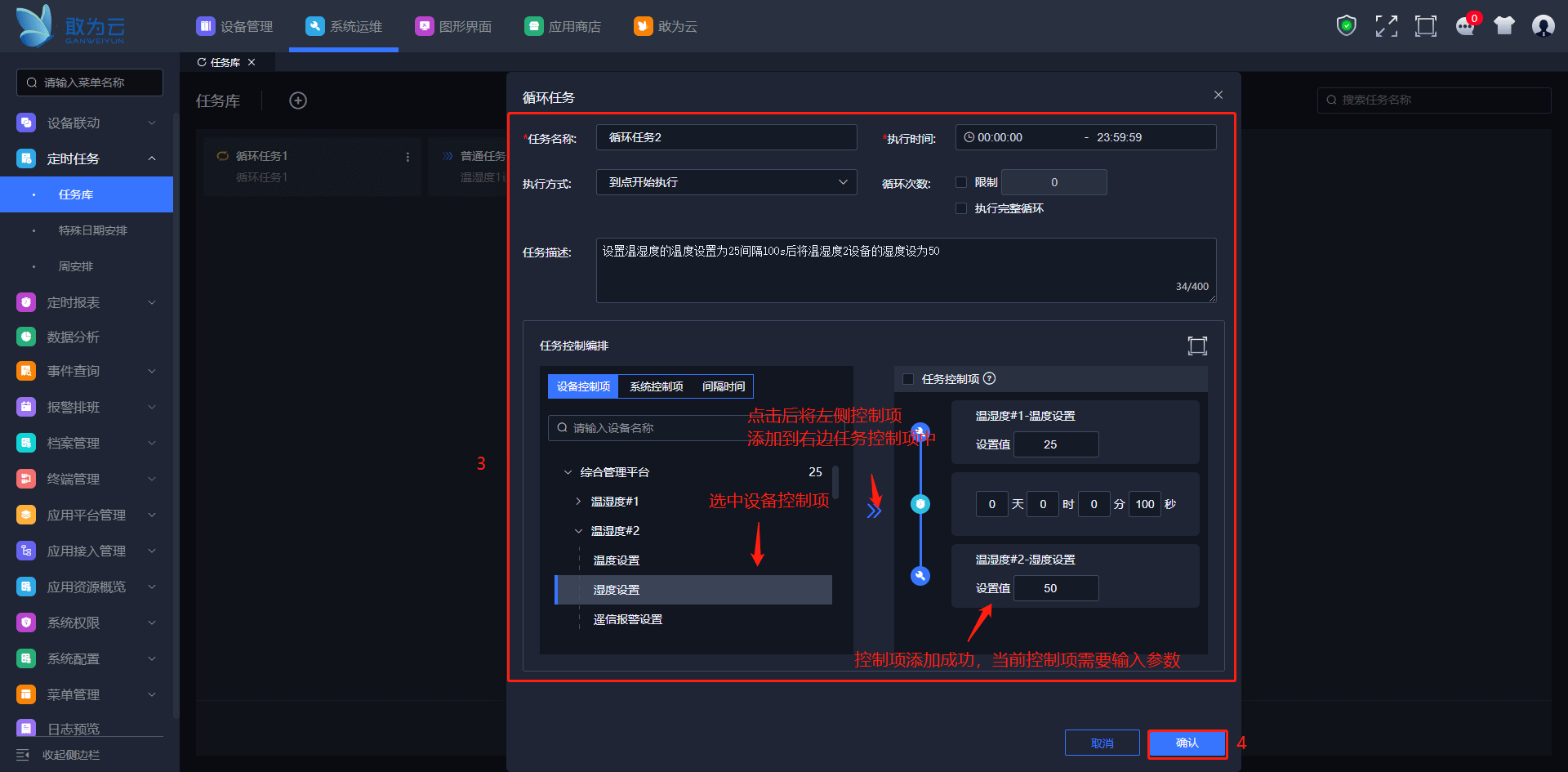Switch to the 系统控制项 tab
Screen dimensions: 1568x772
click(656, 386)
